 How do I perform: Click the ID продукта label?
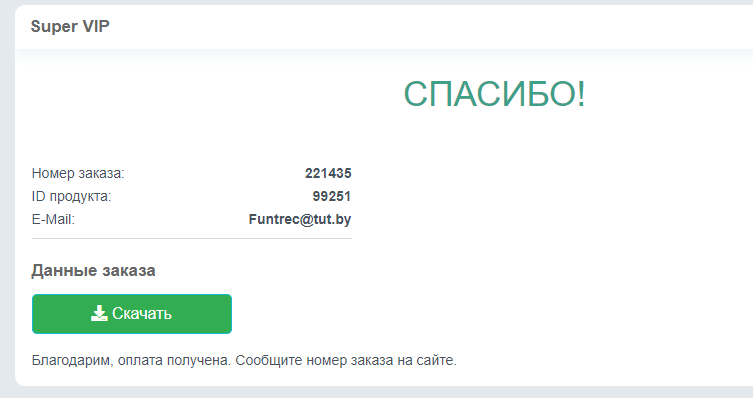pos(71,196)
